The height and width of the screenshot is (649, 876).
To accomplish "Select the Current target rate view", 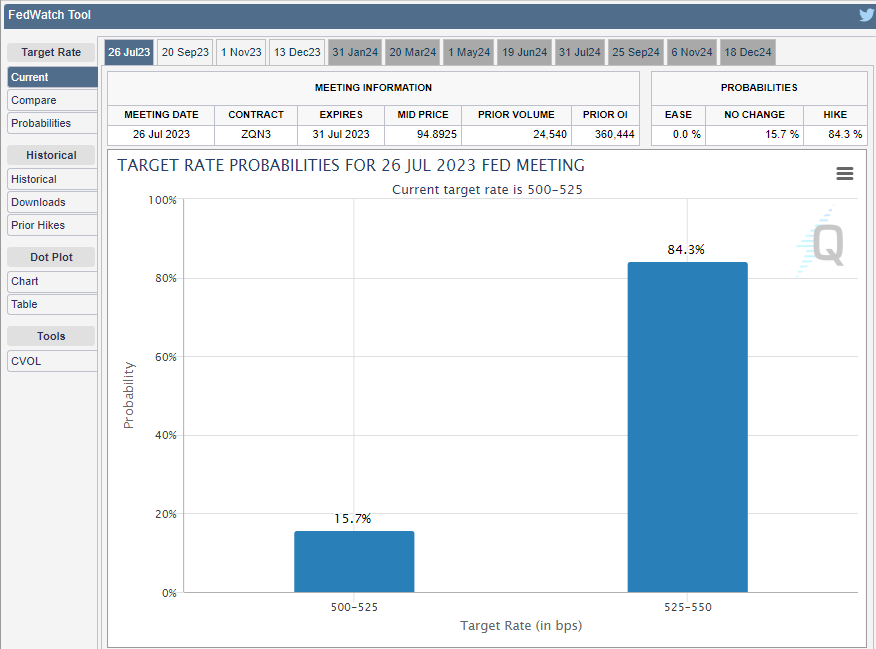I will coord(52,77).
